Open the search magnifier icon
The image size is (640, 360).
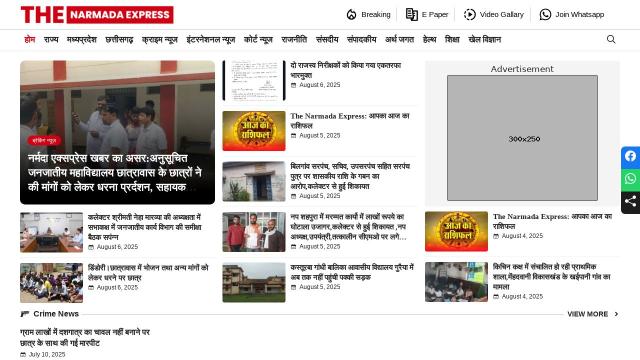coord(611,39)
